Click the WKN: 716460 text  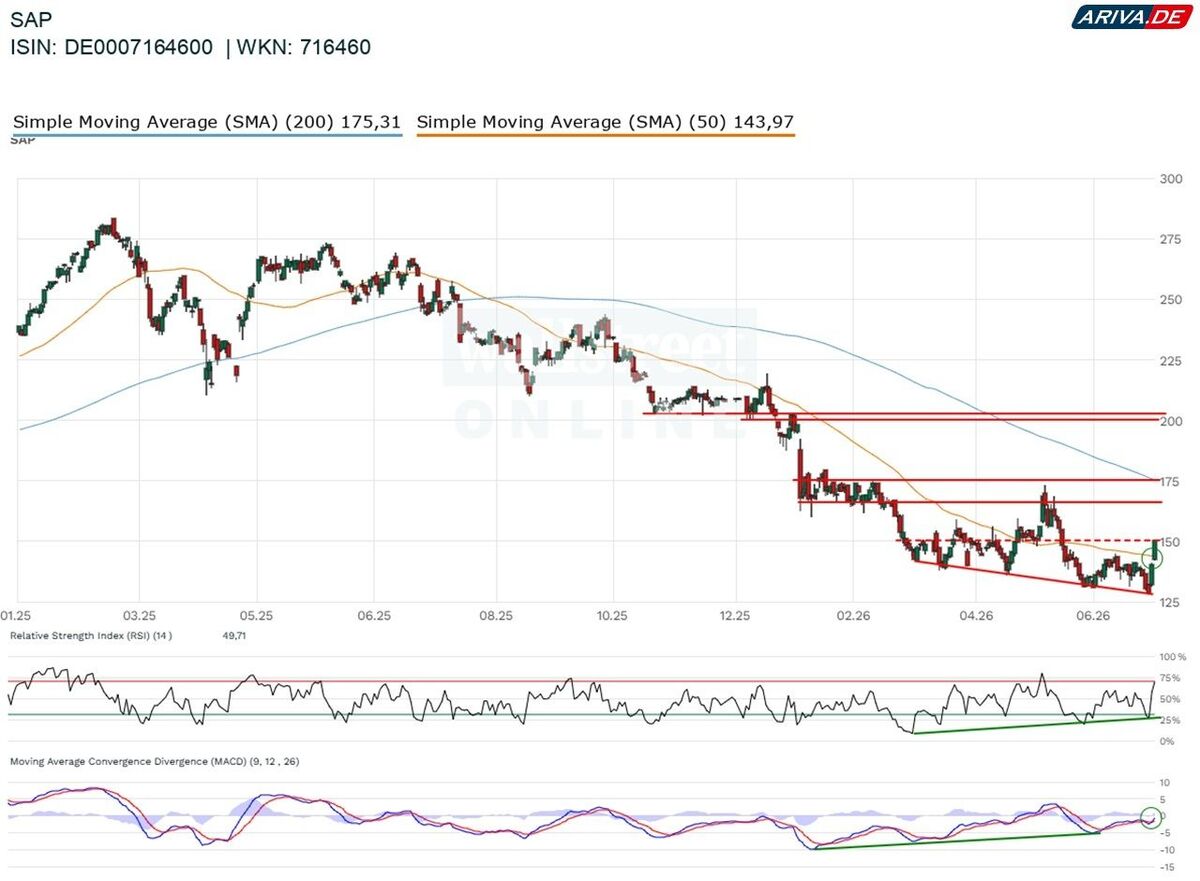pyautogui.click(x=304, y=47)
